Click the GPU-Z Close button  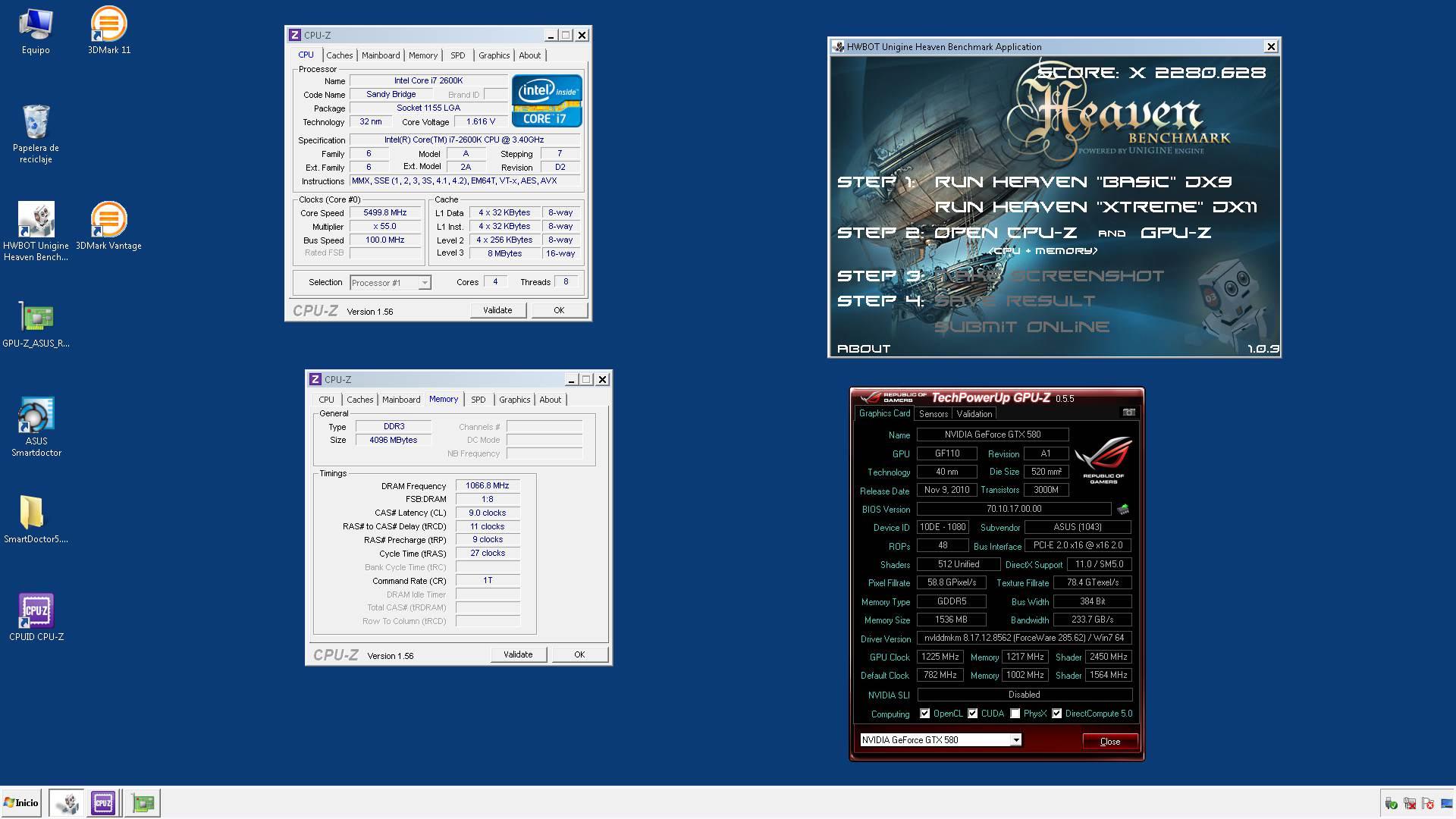[1110, 742]
